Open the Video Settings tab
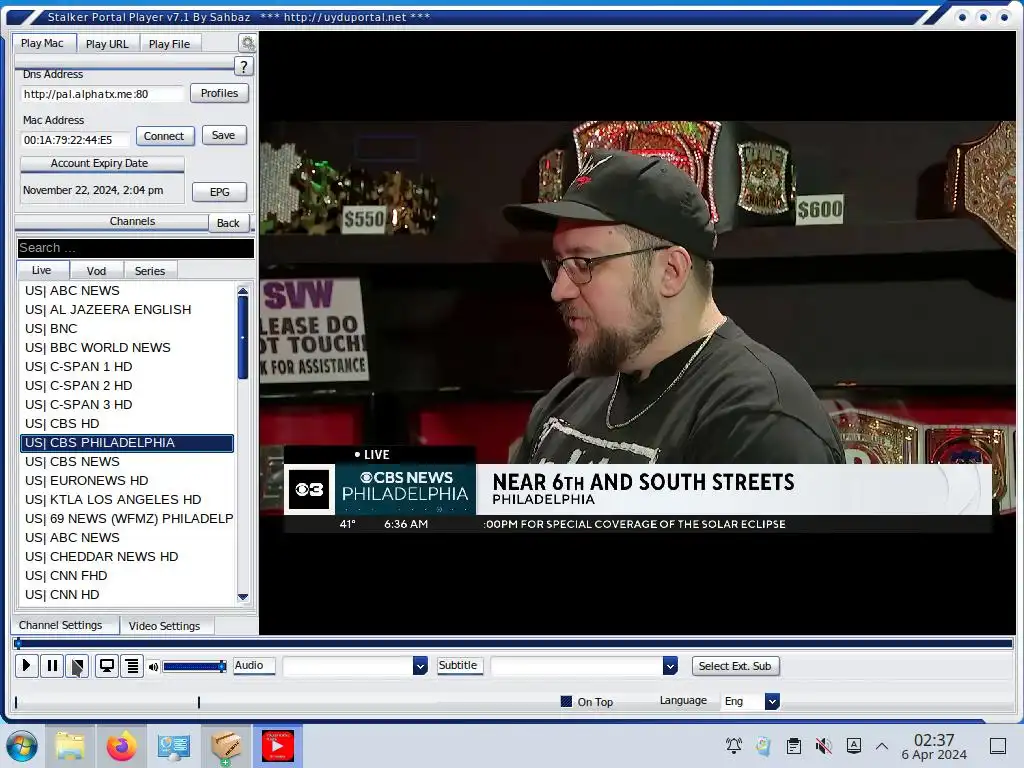Image resolution: width=1024 pixels, height=768 pixels. point(165,626)
